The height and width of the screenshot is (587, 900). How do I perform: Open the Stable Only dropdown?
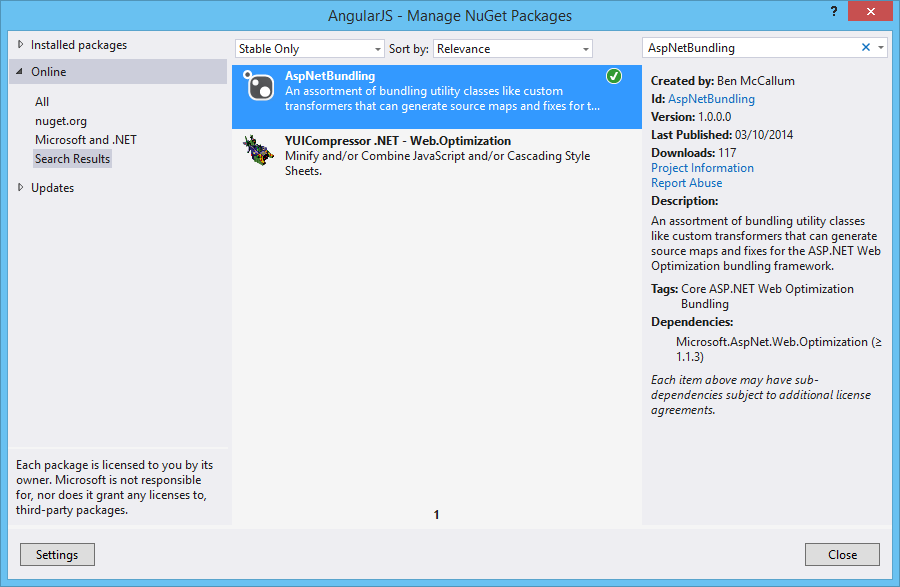pyautogui.click(x=309, y=49)
